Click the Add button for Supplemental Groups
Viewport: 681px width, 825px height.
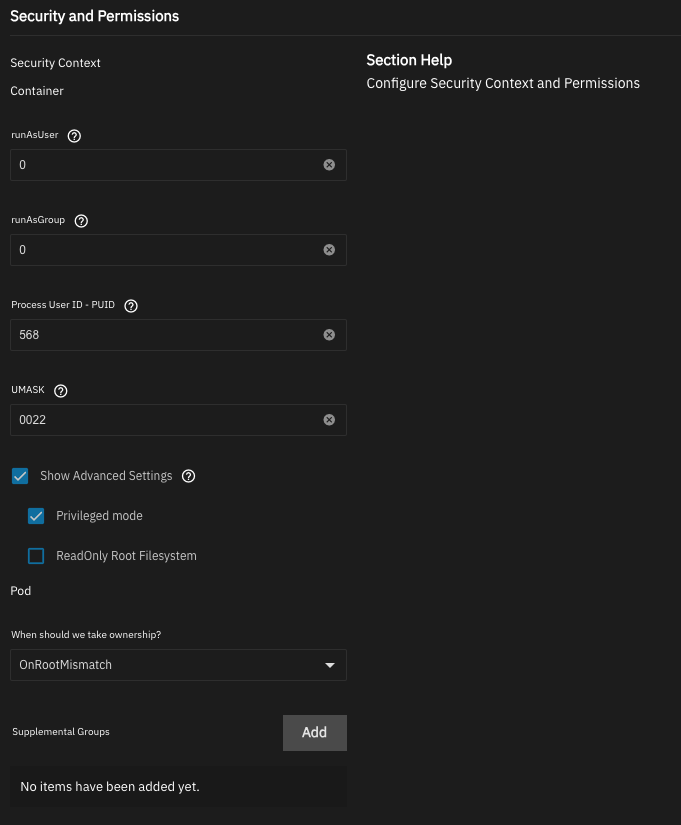(x=314, y=733)
